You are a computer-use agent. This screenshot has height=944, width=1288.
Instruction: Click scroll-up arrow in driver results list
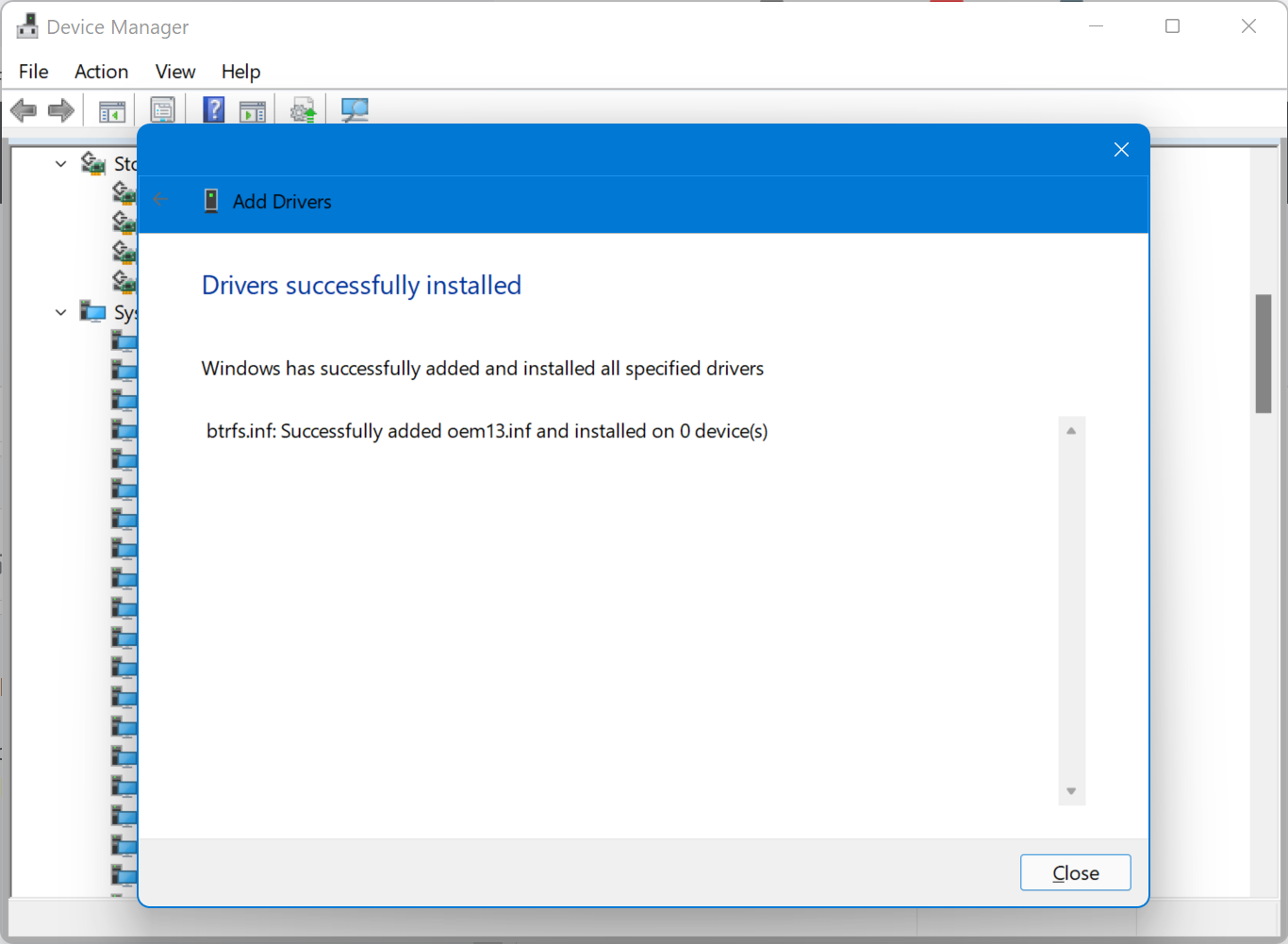coord(1071,431)
